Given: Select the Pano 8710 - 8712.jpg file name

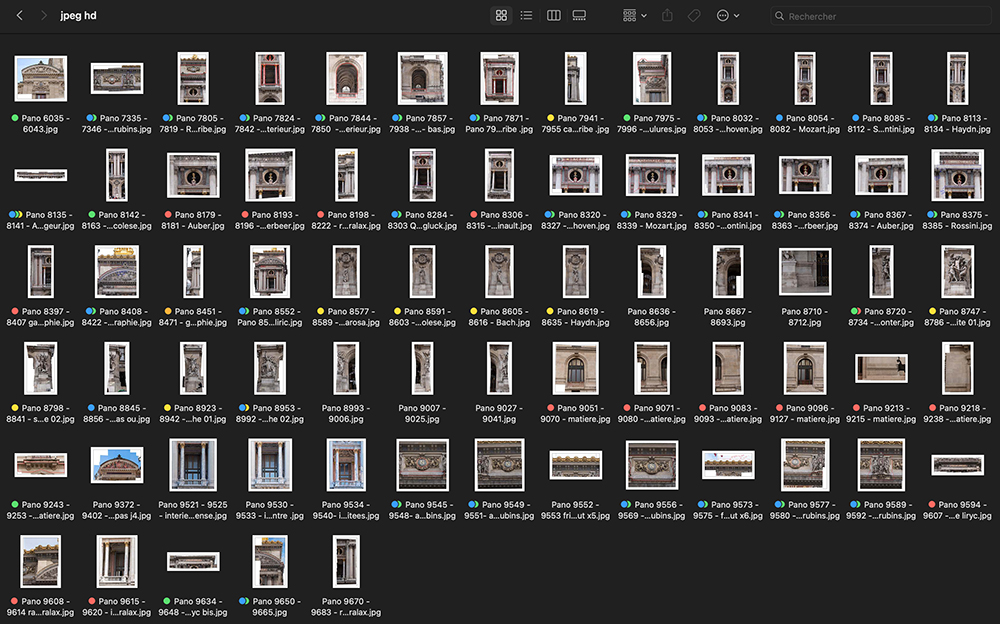Looking at the screenshot, I should click(x=805, y=317).
